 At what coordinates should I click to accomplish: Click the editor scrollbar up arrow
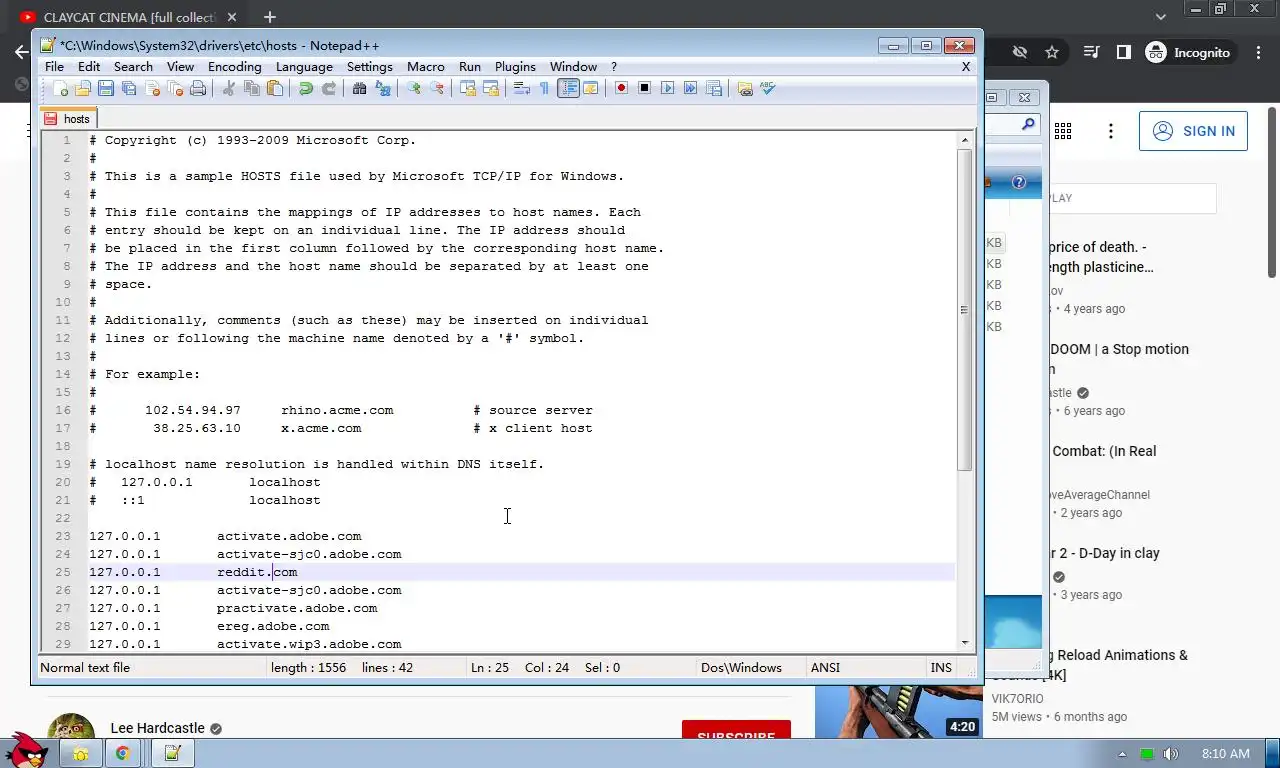point(965,141)
